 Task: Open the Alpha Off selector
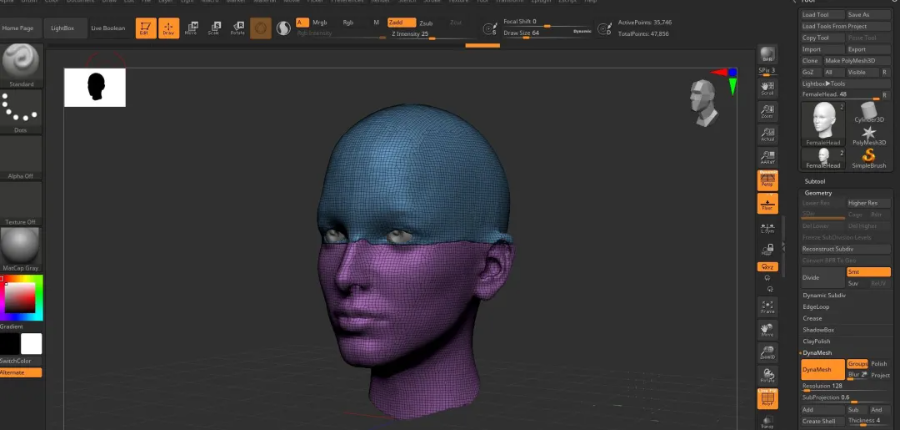(x=21, y=157)
